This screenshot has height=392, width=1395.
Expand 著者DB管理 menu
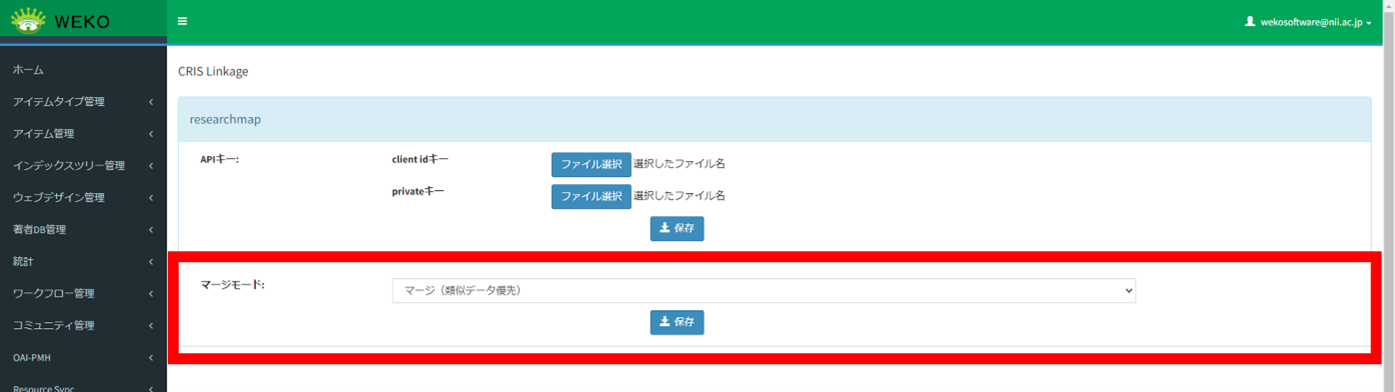pyautogui.click(x=83, y=230)
